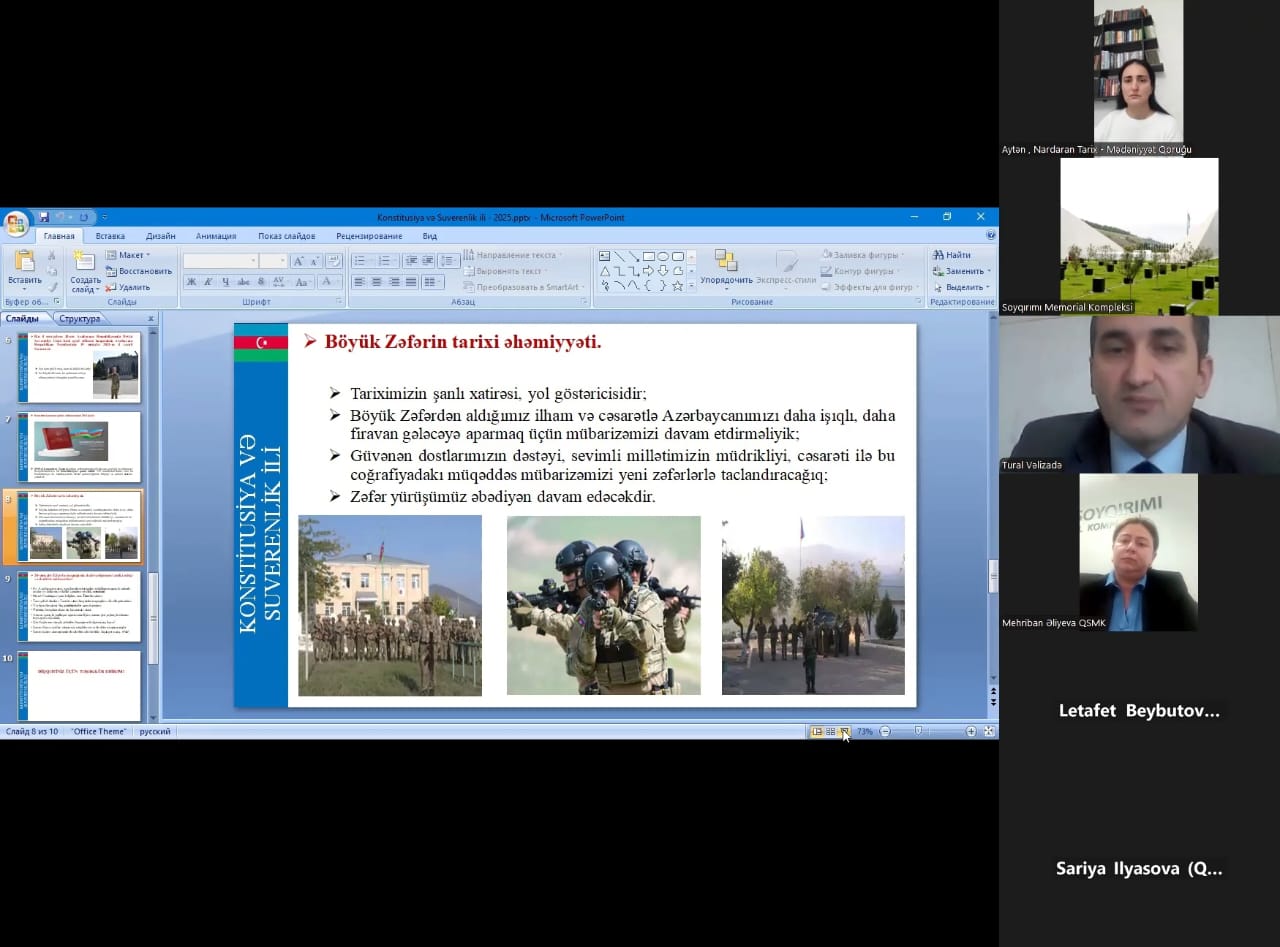The image size is (1280, 947).
Task: Select the star shape in shapes gallery
Action: (x=677, y=286)
